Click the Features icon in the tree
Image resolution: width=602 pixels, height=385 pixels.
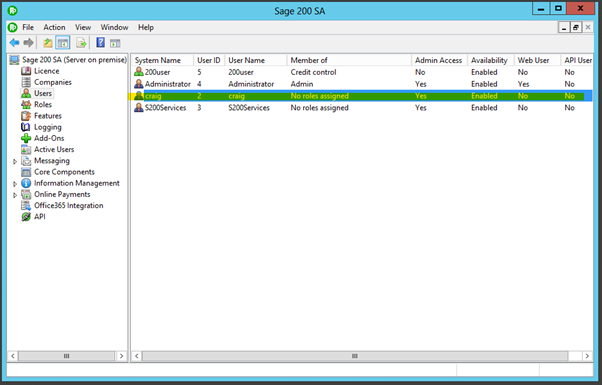[x=26, y=116]
